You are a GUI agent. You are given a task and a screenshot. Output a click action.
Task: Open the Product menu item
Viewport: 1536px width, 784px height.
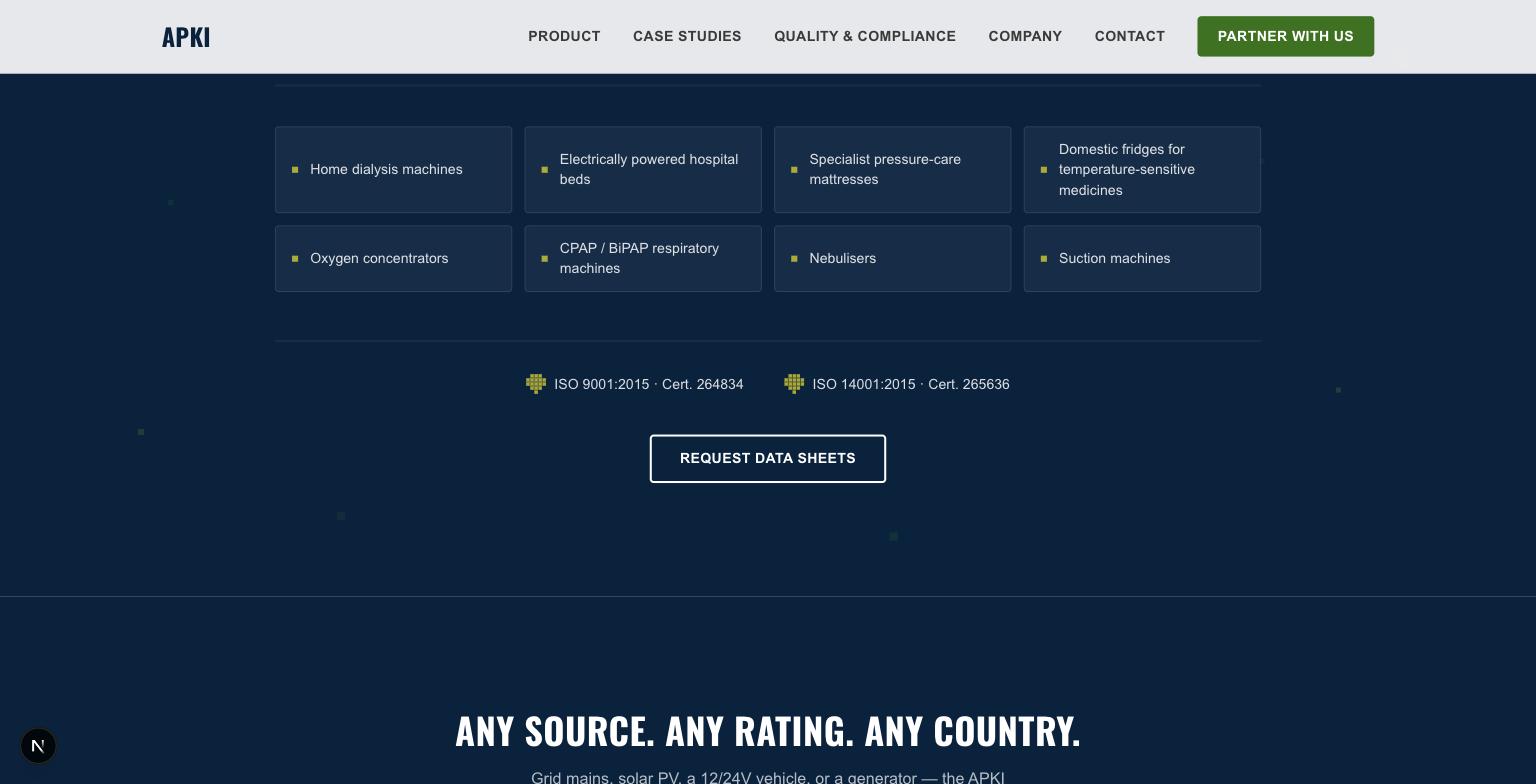tap(564, 36)
